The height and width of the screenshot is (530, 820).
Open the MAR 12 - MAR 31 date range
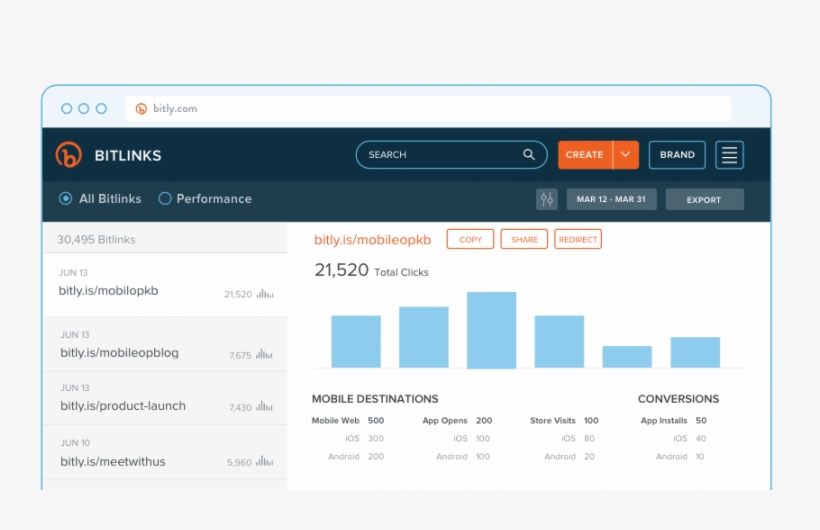611,199
